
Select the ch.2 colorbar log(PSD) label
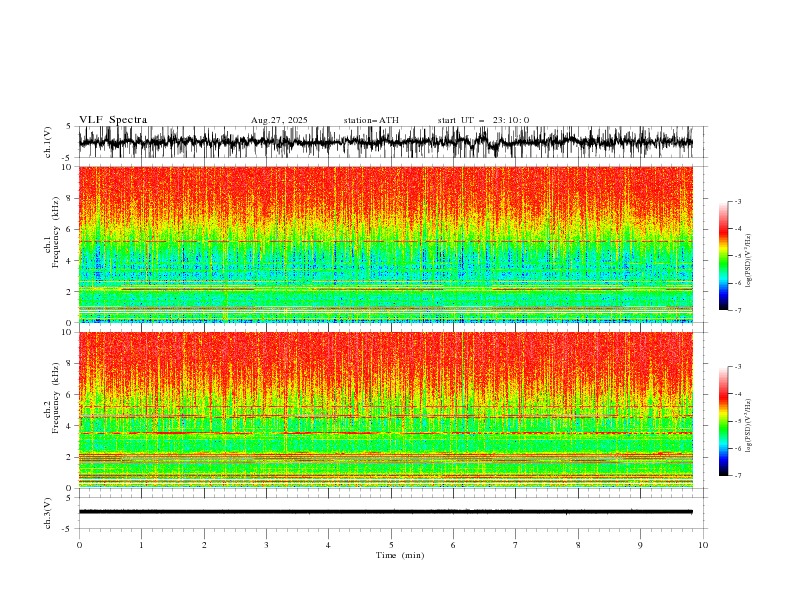click(x=748, y=425)
